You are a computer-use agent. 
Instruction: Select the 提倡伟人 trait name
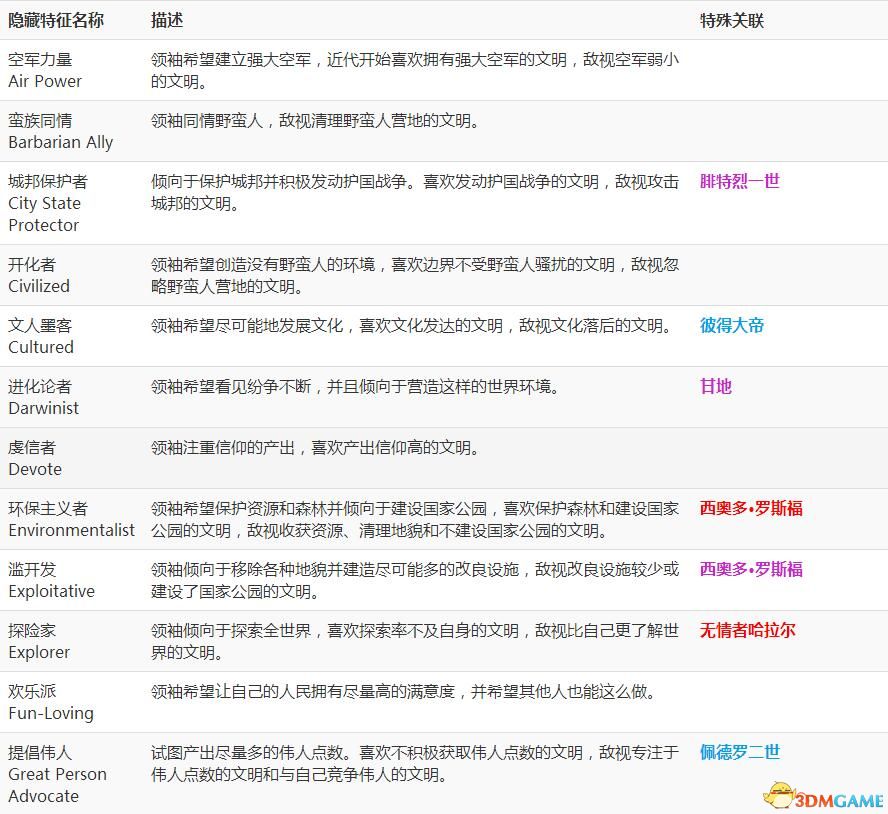click(x=40, y=752)
